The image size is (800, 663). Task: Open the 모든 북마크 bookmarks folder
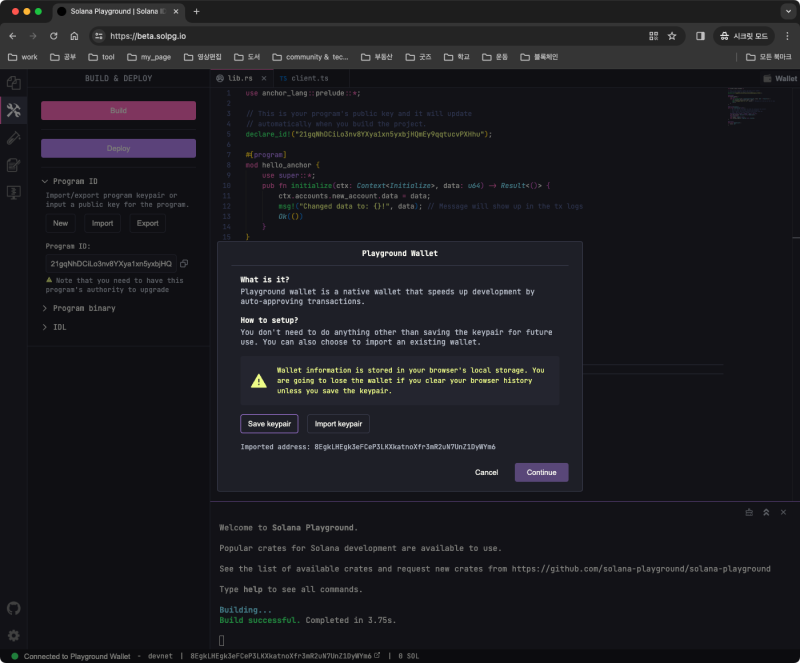click(769, 57)
